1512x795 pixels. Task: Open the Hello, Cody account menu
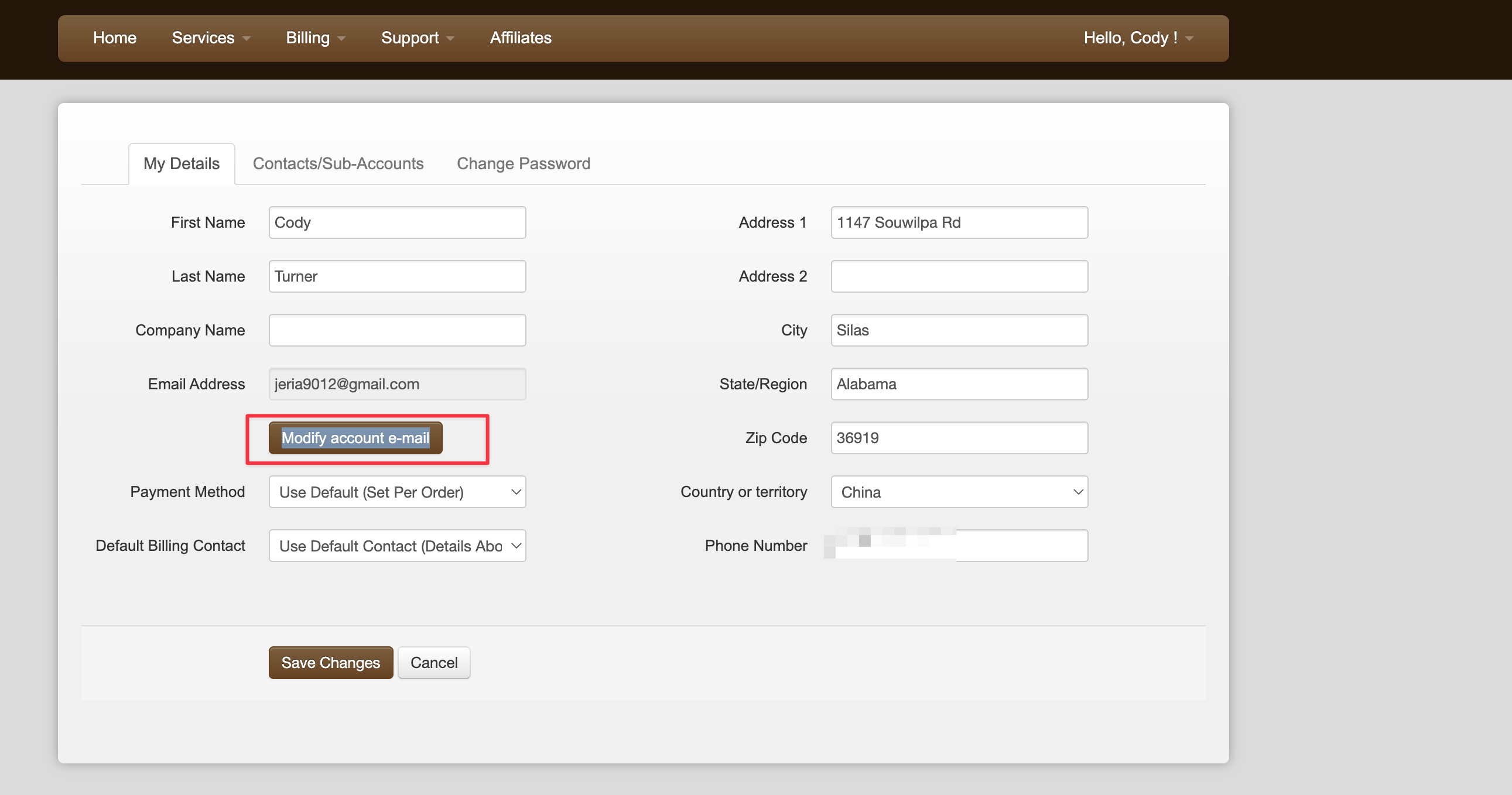tap(1137, 38)
